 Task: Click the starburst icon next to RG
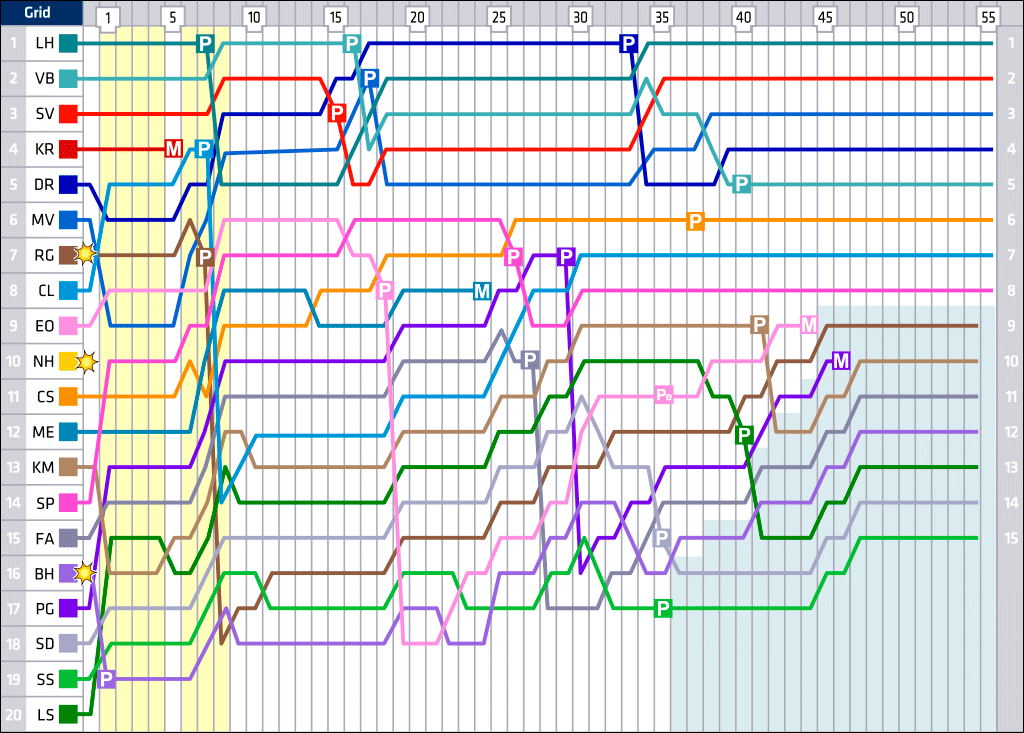87,255
